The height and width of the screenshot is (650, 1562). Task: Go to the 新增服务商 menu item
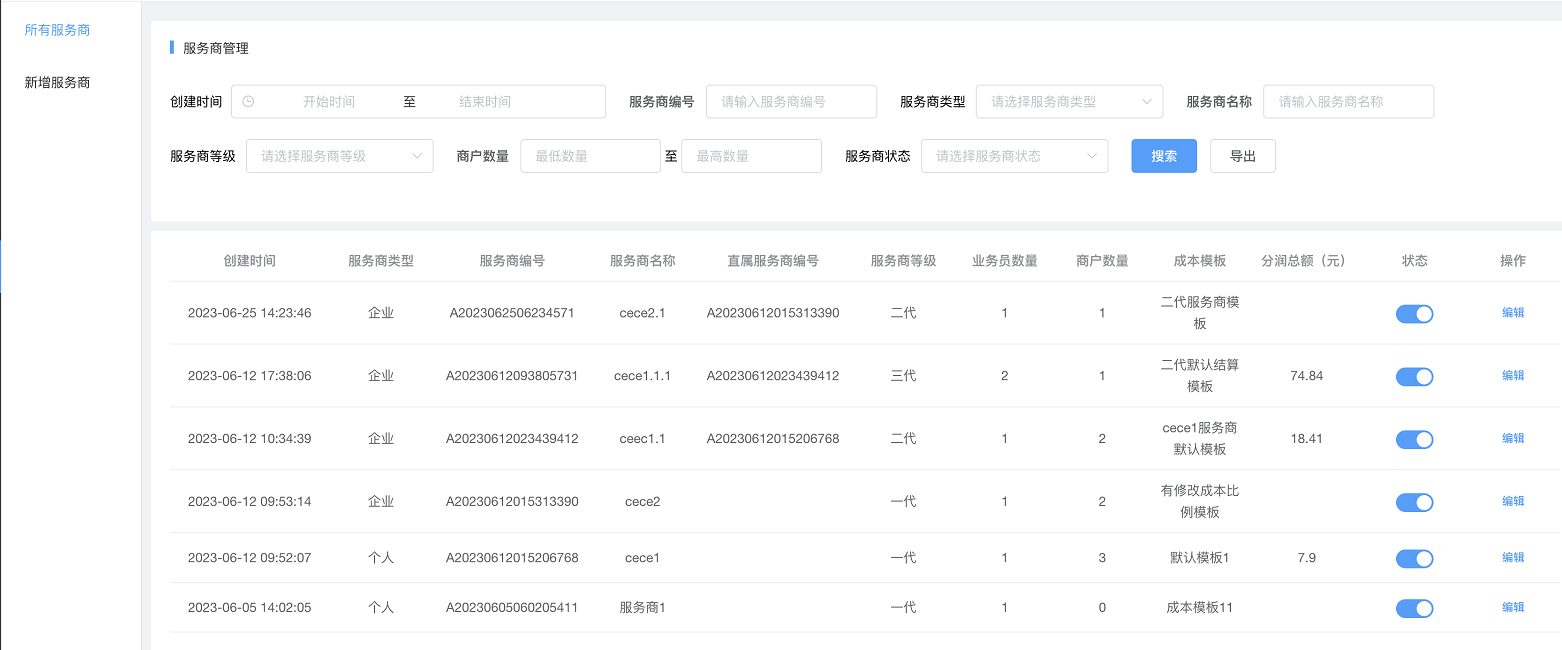pos(57,82)
